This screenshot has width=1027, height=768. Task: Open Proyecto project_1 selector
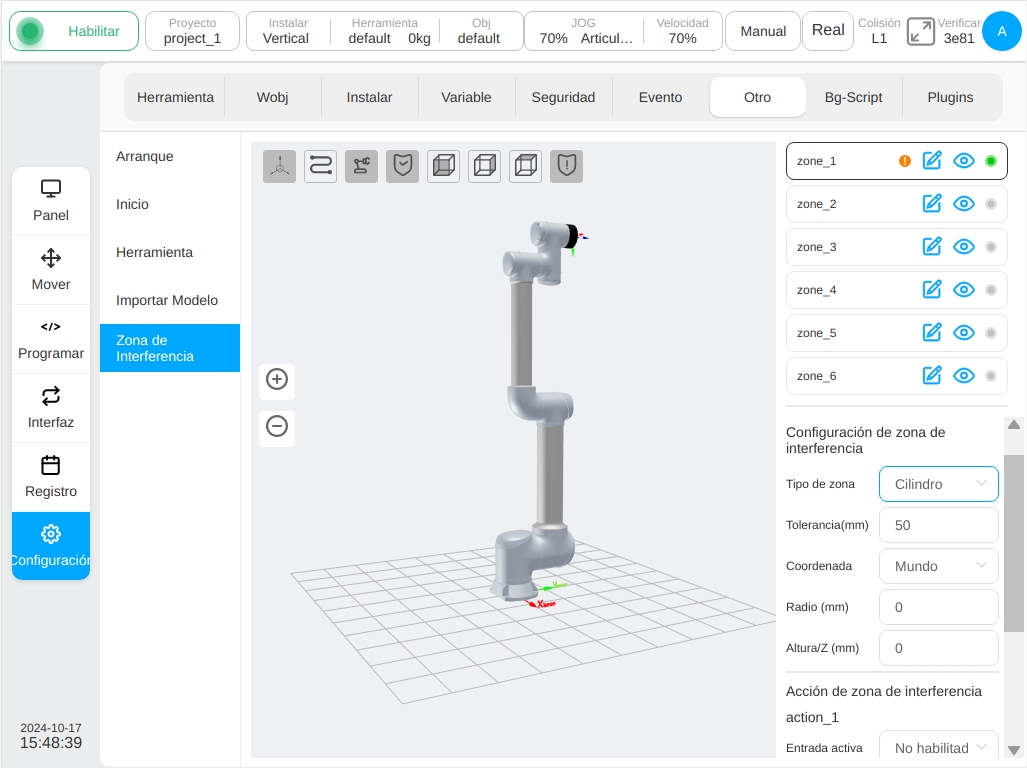(193, 31)
